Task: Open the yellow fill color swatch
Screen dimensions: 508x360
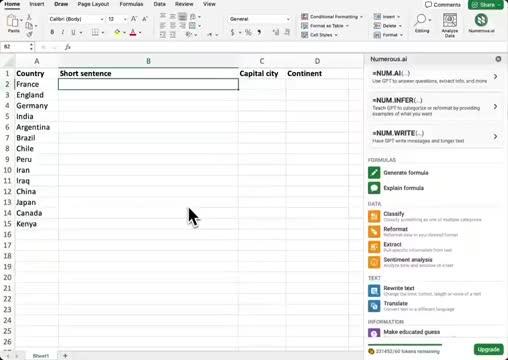Action: pyautogui.click(x=117, y=33)
